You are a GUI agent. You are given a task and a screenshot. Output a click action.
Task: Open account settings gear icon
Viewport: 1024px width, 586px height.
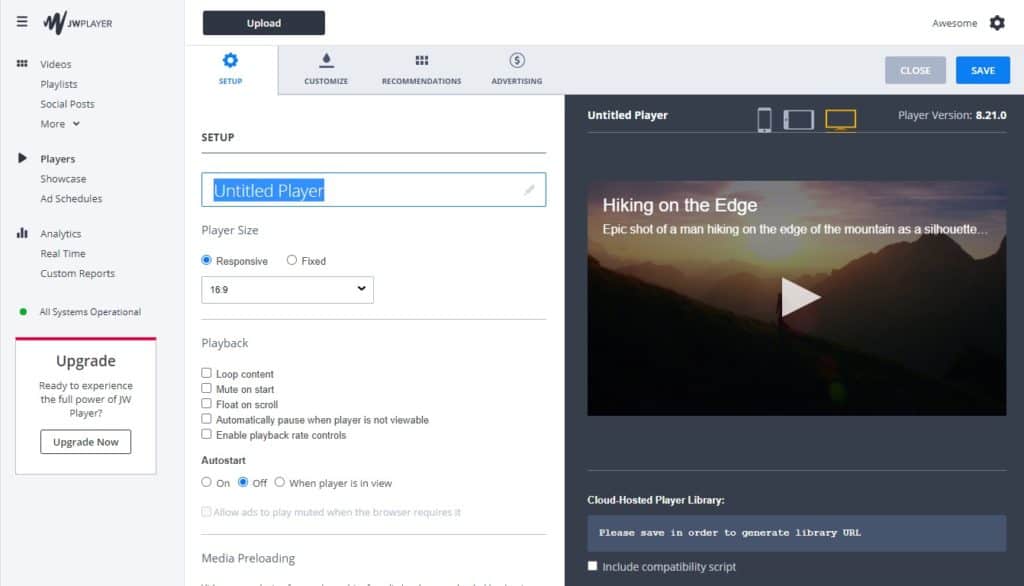pos(997,23)
